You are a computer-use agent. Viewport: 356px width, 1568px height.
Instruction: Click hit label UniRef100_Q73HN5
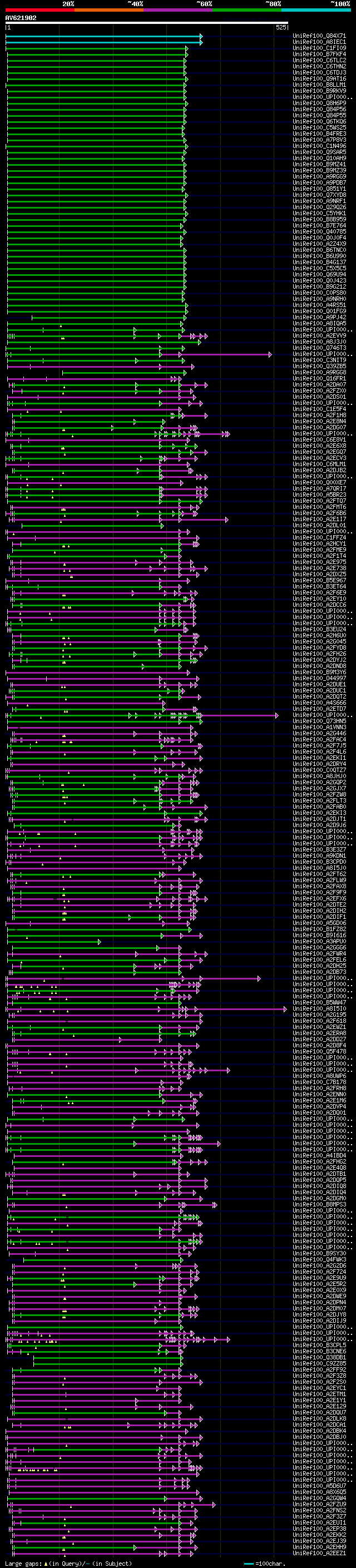(x=319, y=721)
